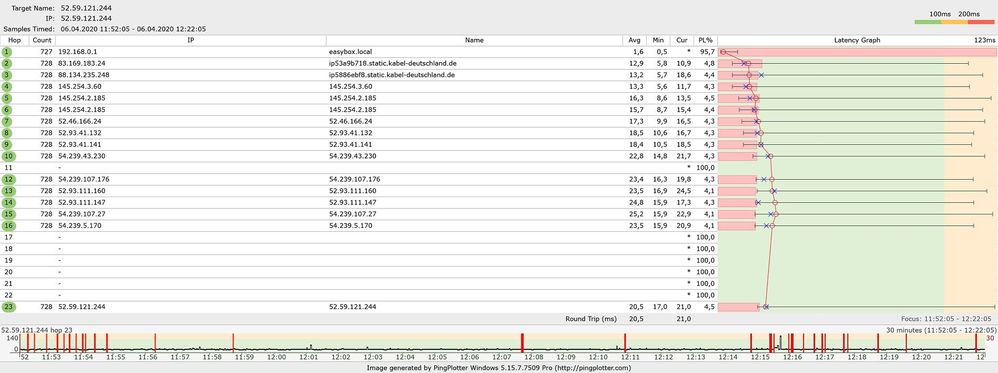Click the green 100ms legend bar
The height and width of the screenshot is (373, 998).
pos(928,22)
